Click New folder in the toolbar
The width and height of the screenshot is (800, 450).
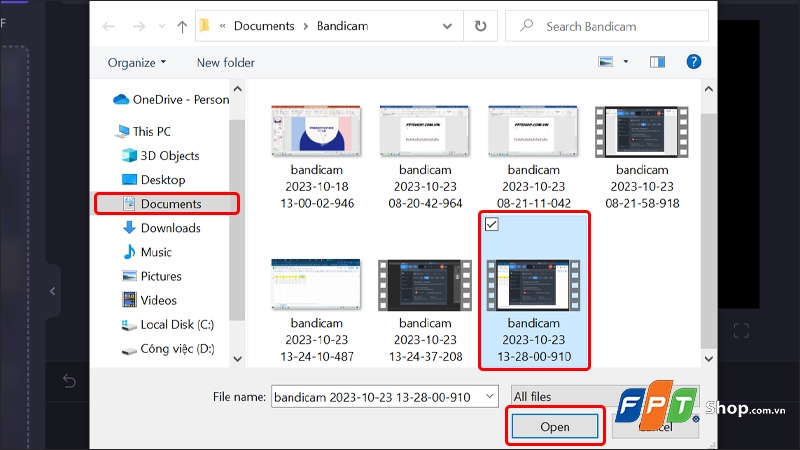[x=226, y=63]
